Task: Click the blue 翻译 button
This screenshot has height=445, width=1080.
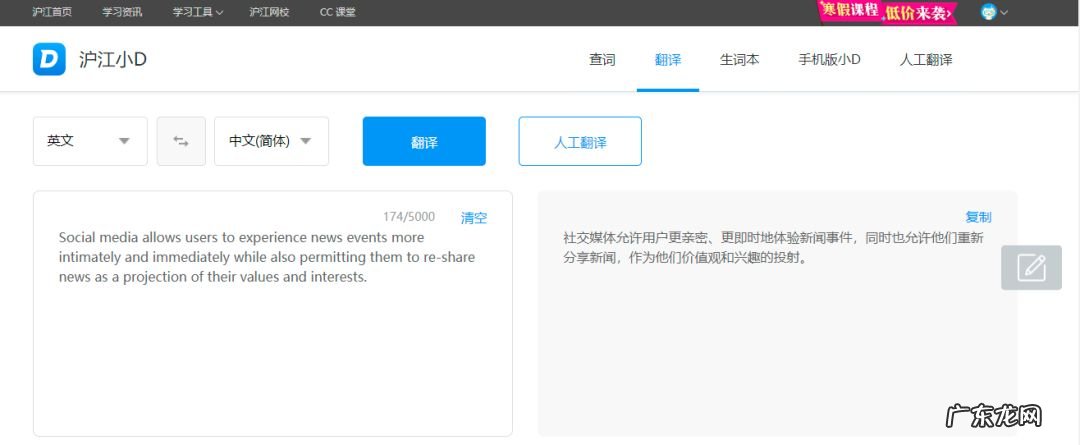Action: point(424,141)
